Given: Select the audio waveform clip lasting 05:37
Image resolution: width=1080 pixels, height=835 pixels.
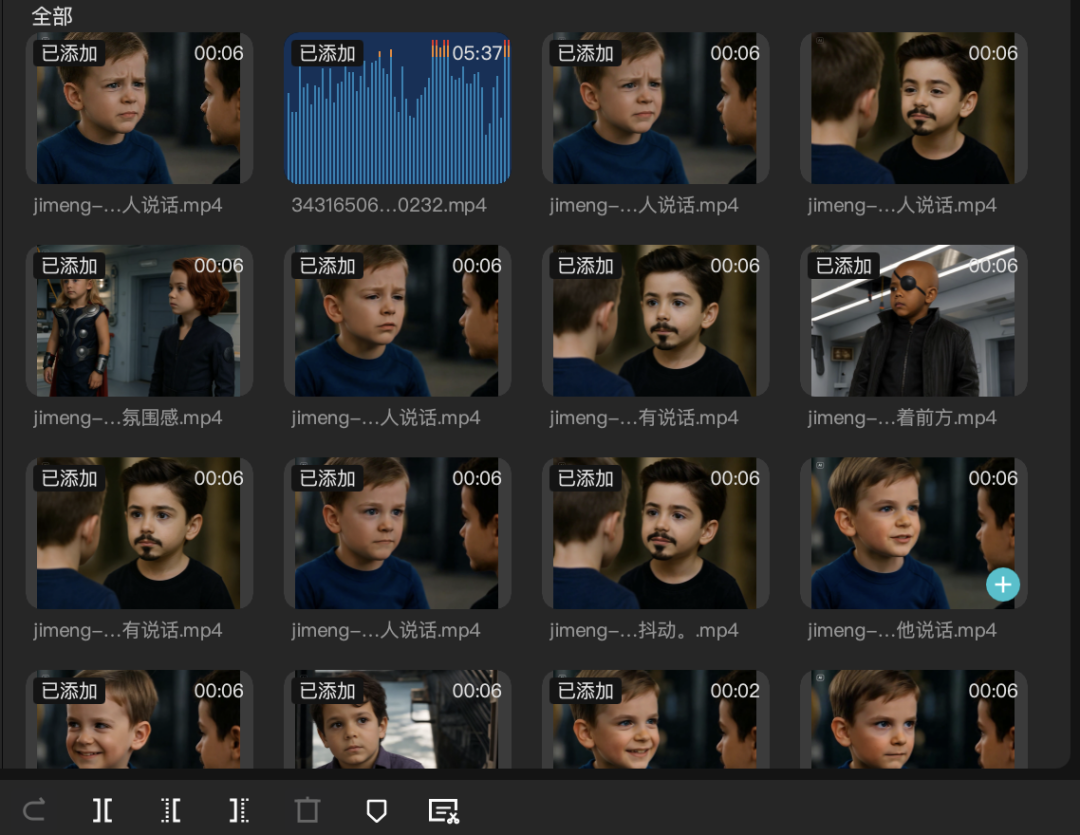Looking at the screenshot, I should coord(397,108).
